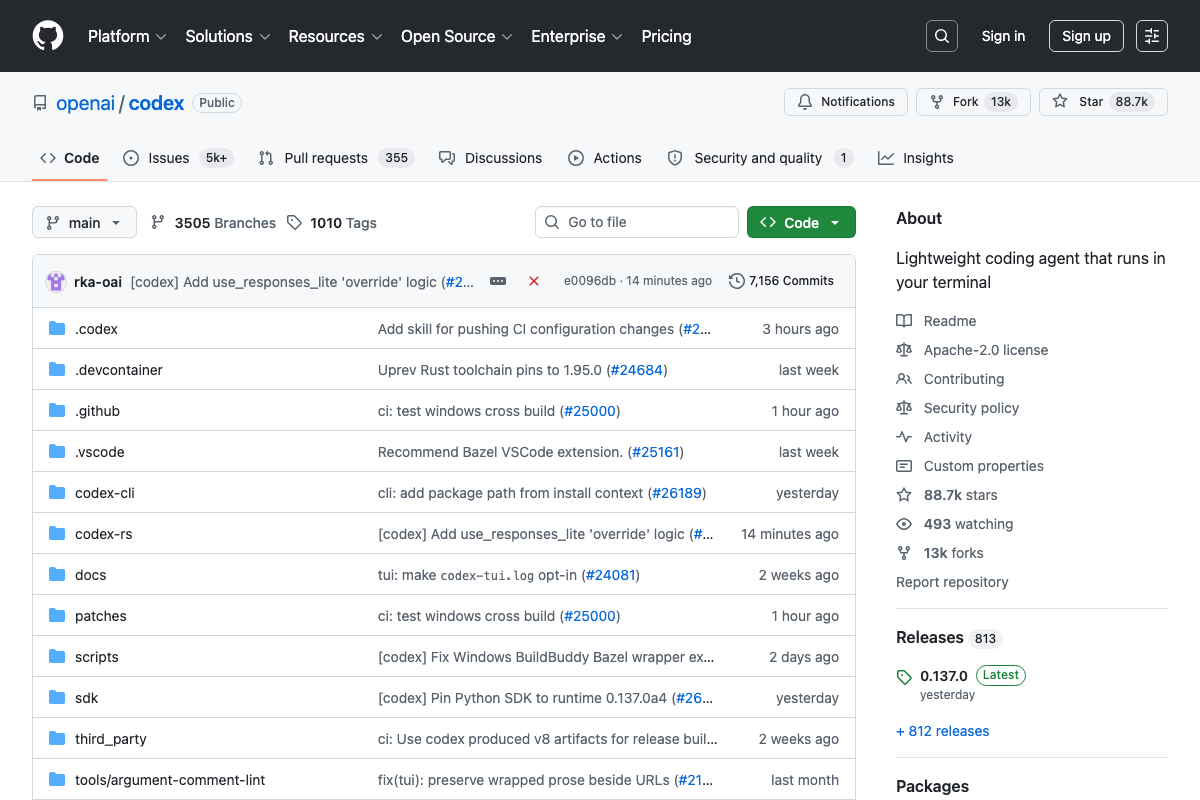Open the 13k forks link
This screenshot has height=800, width=1200.
click(940, 553)
